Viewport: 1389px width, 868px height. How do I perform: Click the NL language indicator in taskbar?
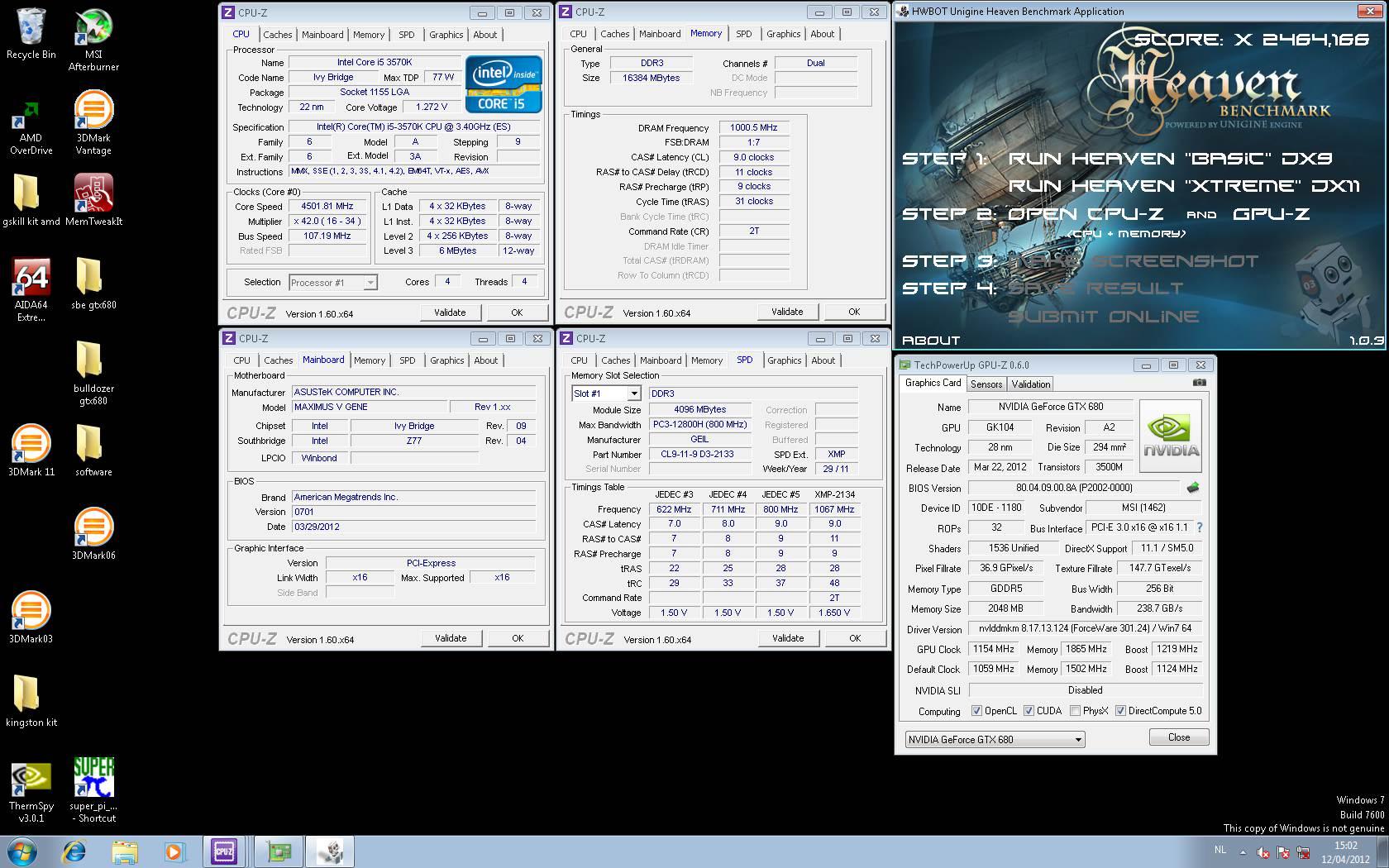click(1220, 850)
